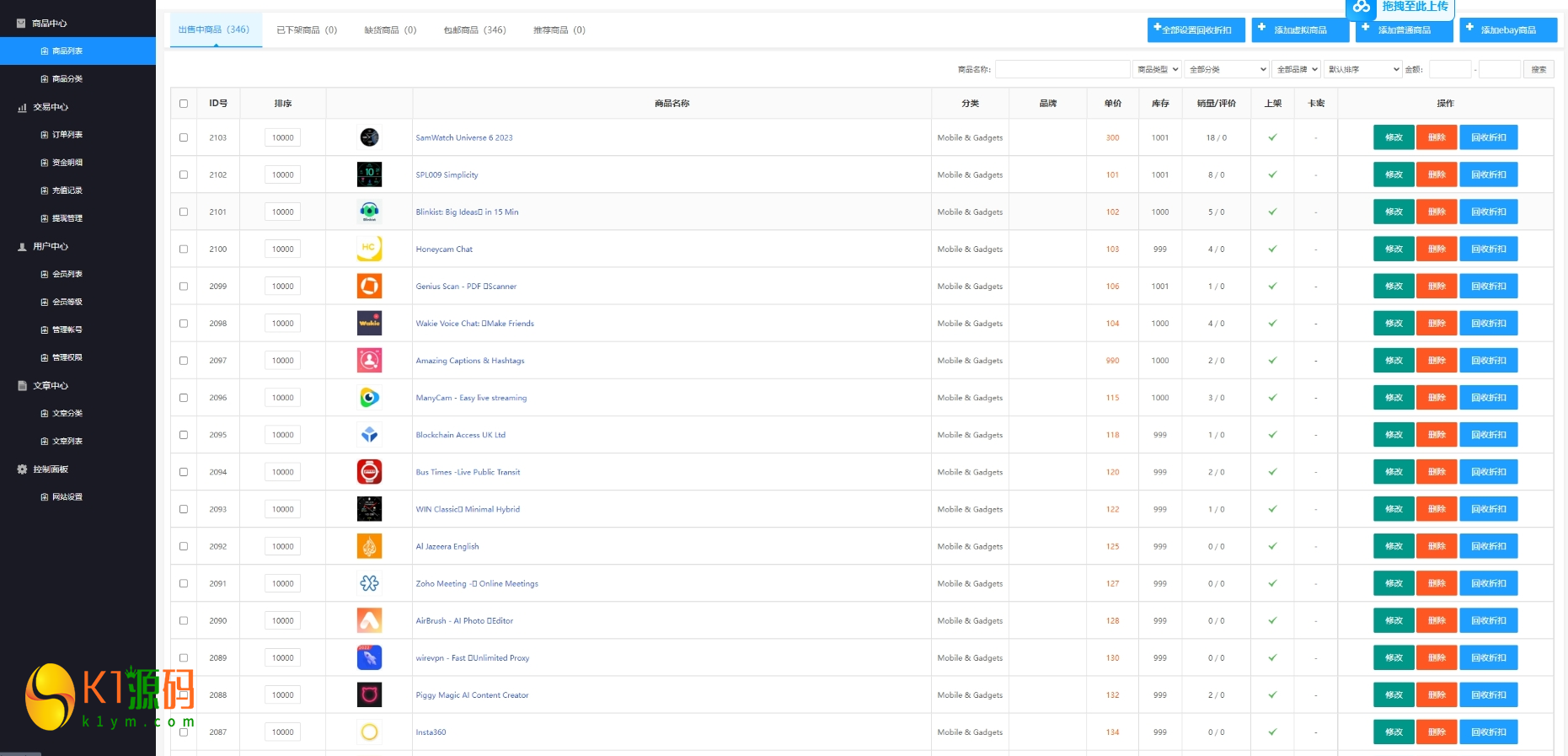Toggle the select-all checkbox in table header

(x=184, y=104)
